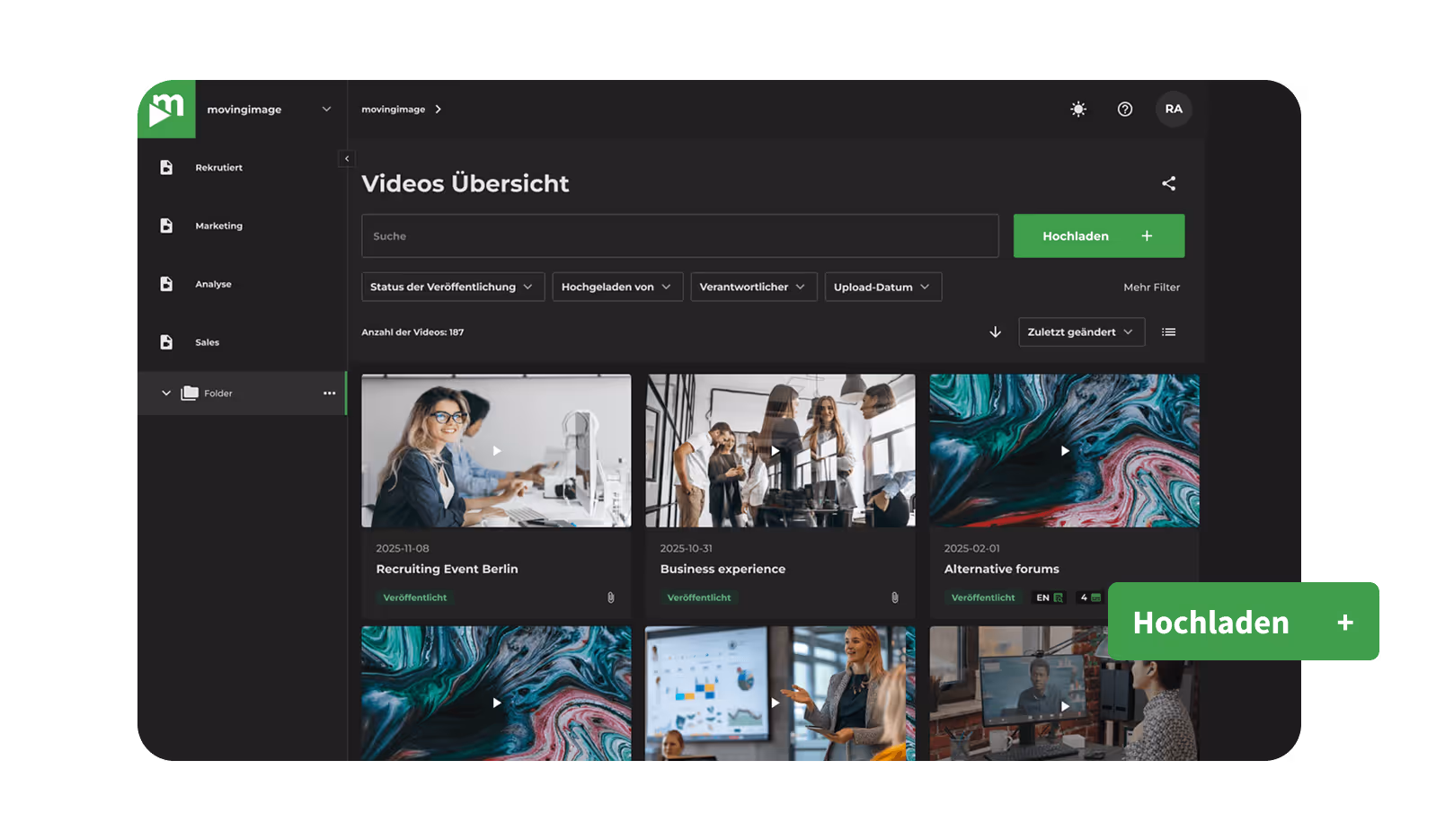Image resolution: width=1436 pixels, height=840 pixels.
Task: Open the Business experience video thumbnail
Action: pyautogui.click(x=780, y=450)
